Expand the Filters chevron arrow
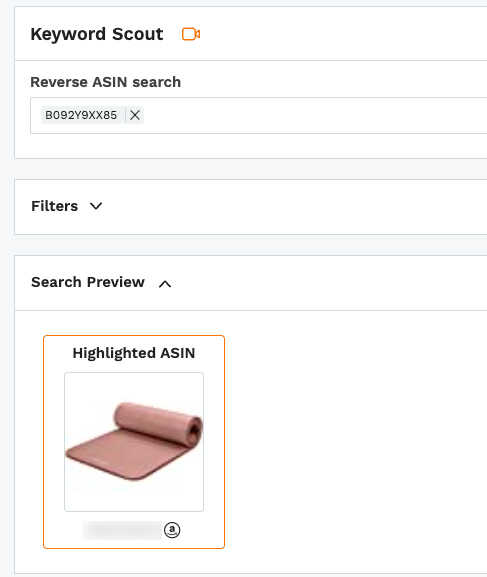Screen dimensions: 487x577 coord(96,206)
